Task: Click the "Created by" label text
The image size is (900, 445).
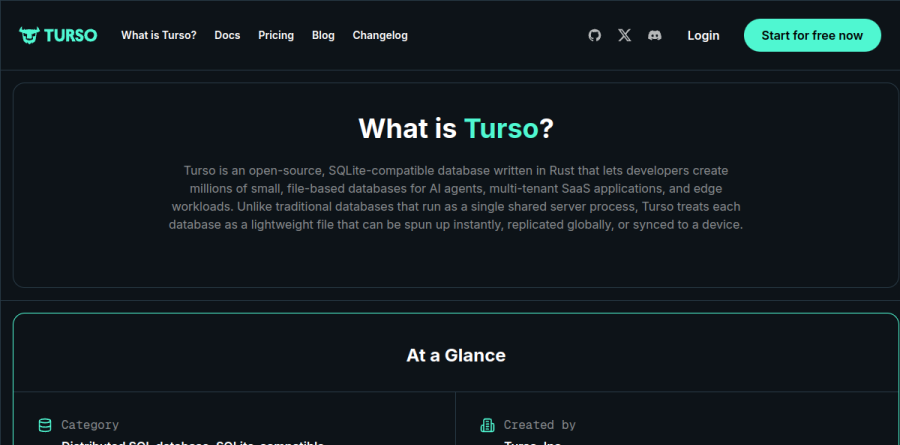Action: (x=540, y=425)
